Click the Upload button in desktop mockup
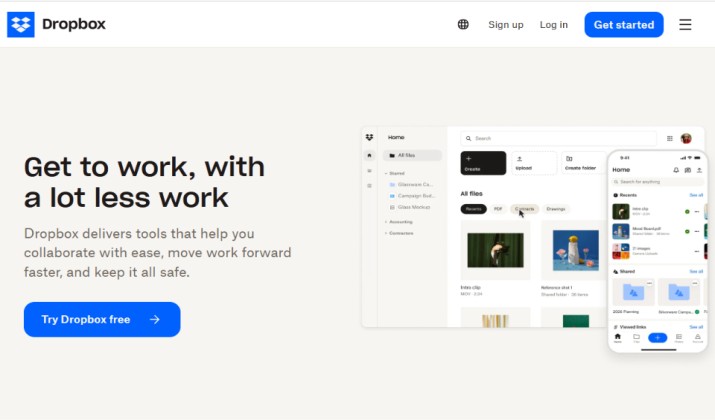Image resolution: width=715 pixels, height=420 pixels. coord(534,163)
